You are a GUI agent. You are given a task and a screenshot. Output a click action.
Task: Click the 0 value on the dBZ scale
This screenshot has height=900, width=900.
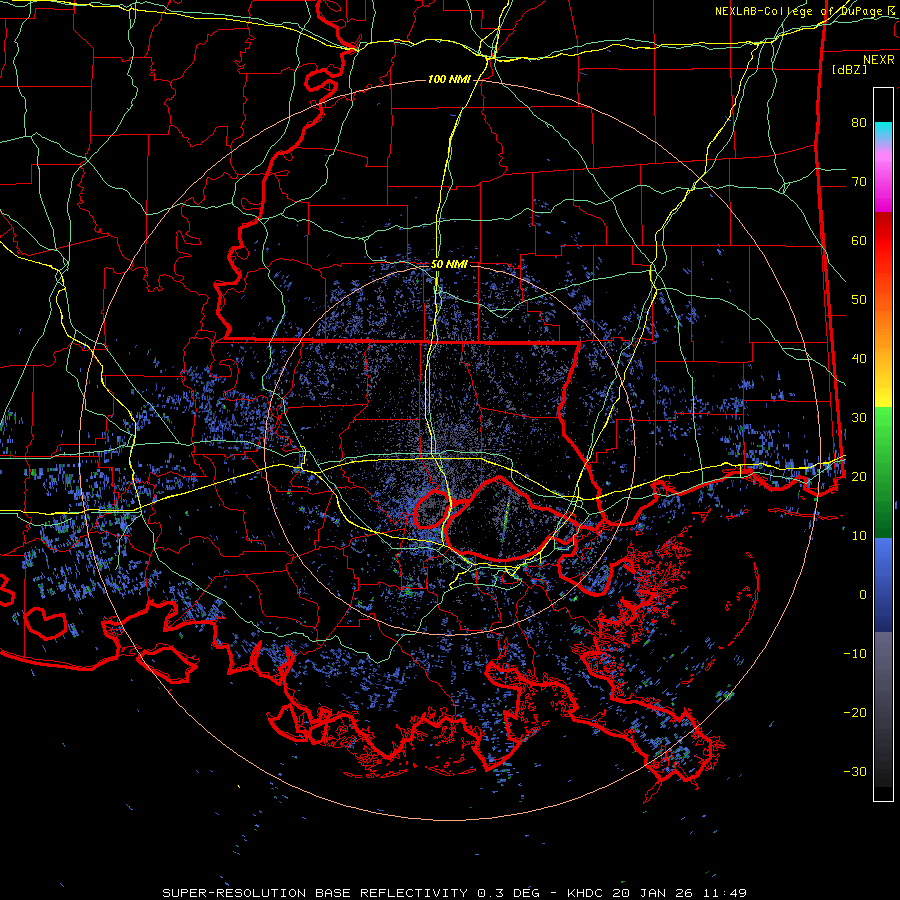coord(863,595)
